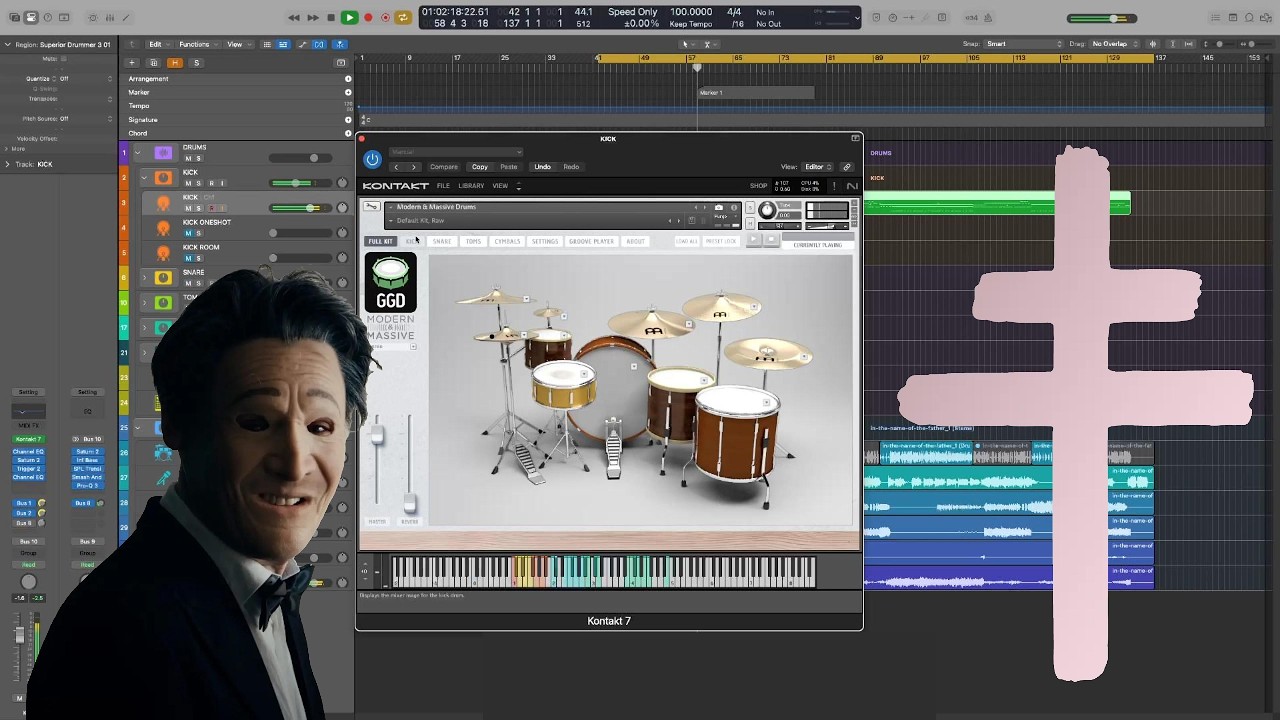Image resolution: width=1280 pixels, height=720 pixels.
Task: Switch to the CYMBALS tab in GGD
Action: pos(507,241)
